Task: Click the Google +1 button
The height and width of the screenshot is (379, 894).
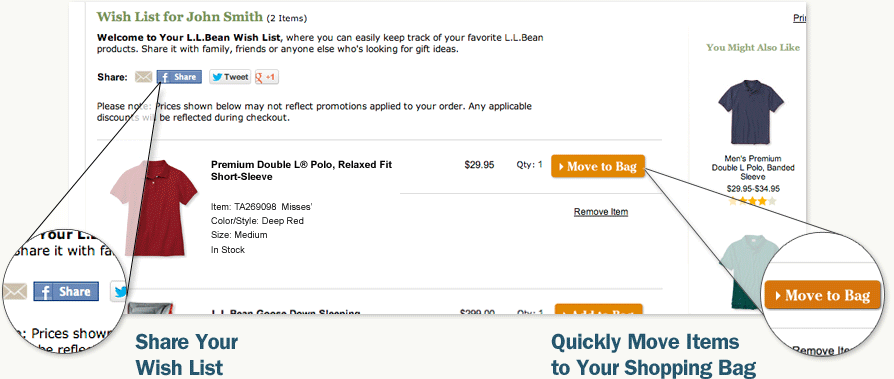Action: pos(267,77)
